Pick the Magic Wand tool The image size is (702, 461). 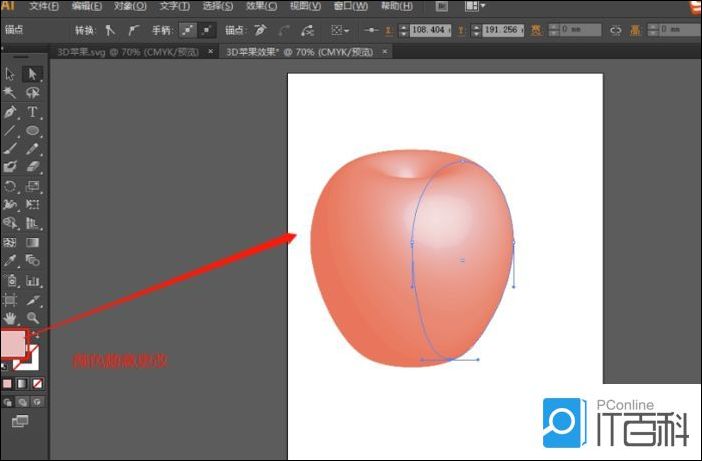[11, 93]
